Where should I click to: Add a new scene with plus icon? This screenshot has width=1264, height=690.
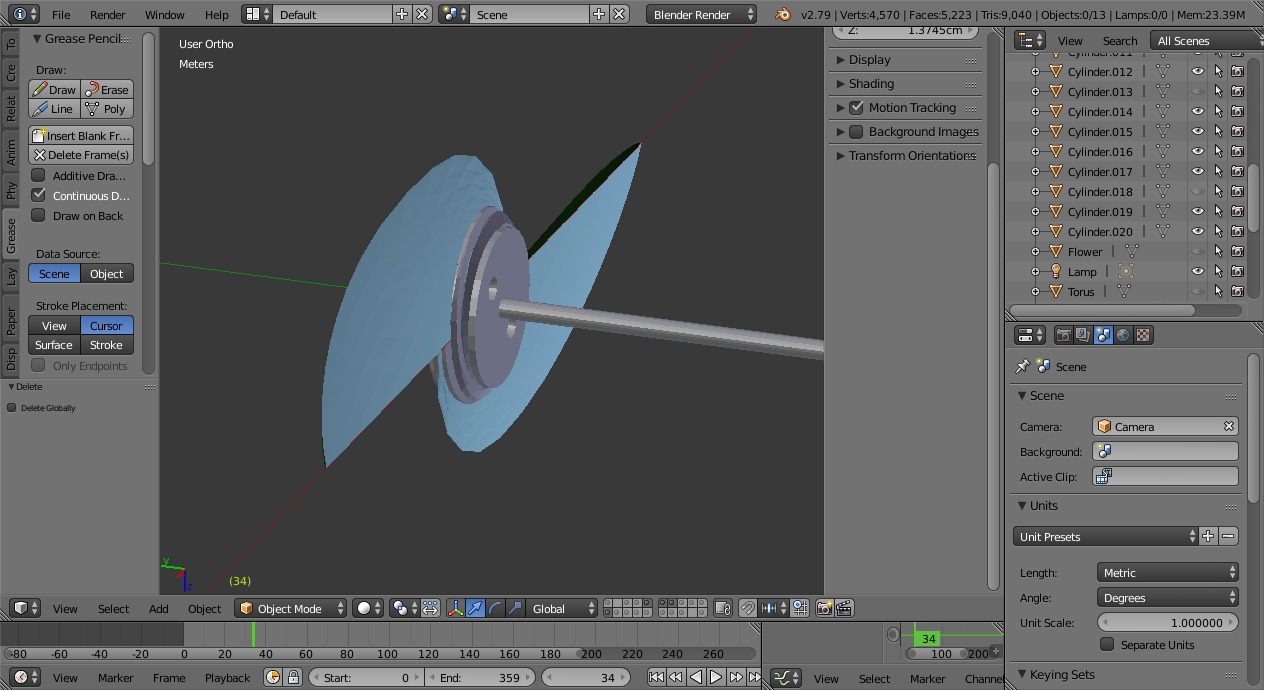(x=599, y=14)
